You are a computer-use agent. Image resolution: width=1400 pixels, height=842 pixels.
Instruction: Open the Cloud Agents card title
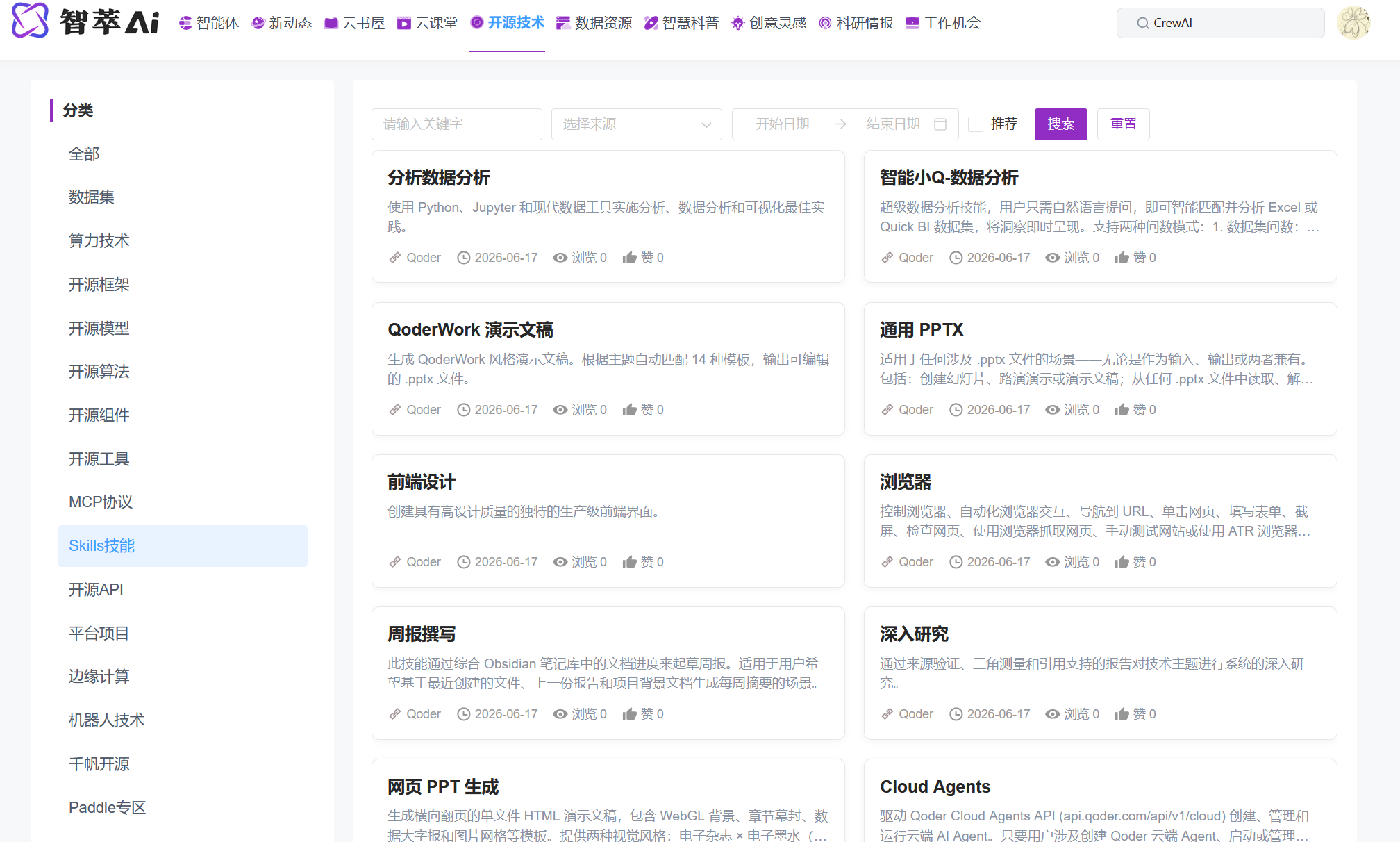pos(935,787)
